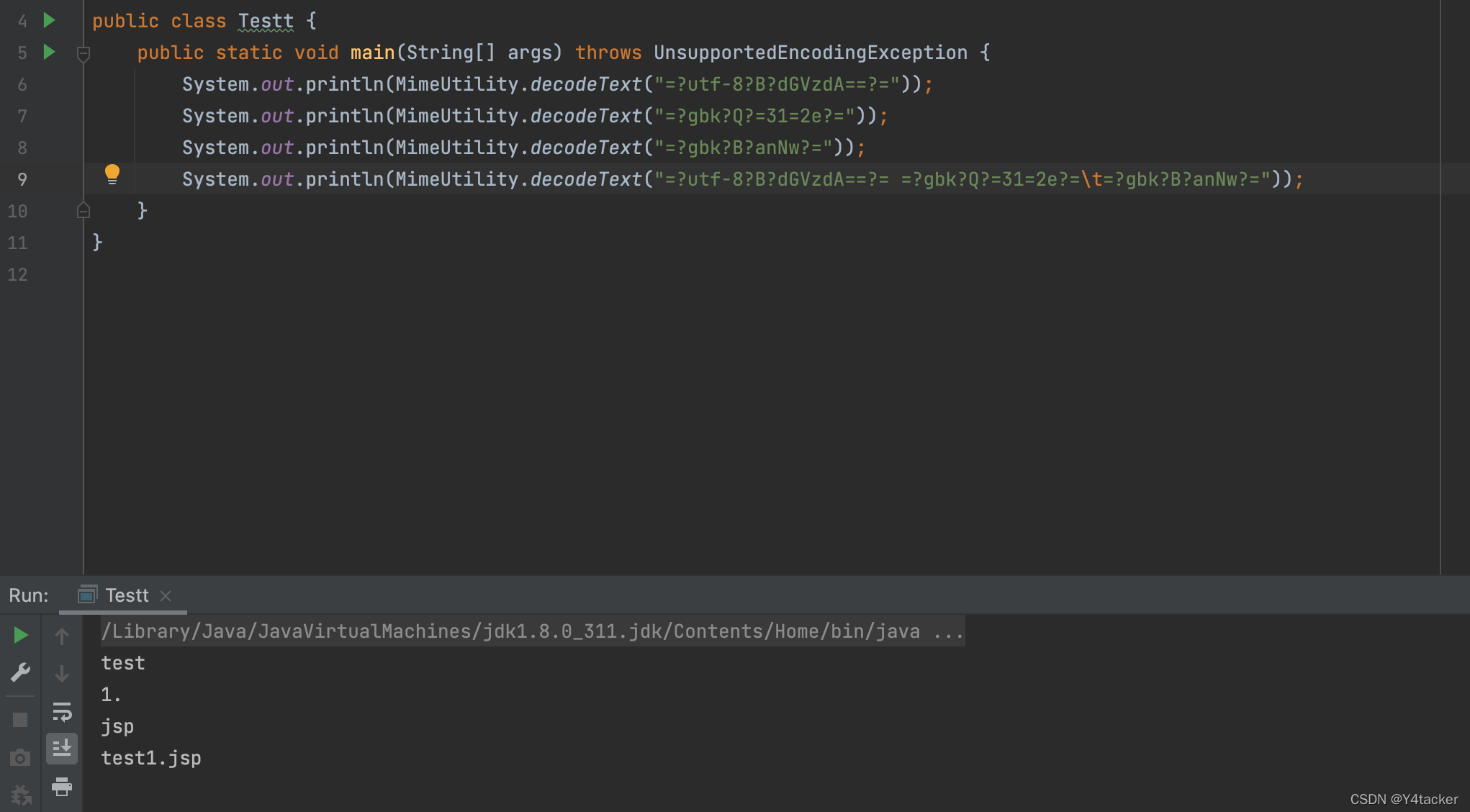
Task: Toggle soft-wrap in run console
Action: (x=62, y=712)
